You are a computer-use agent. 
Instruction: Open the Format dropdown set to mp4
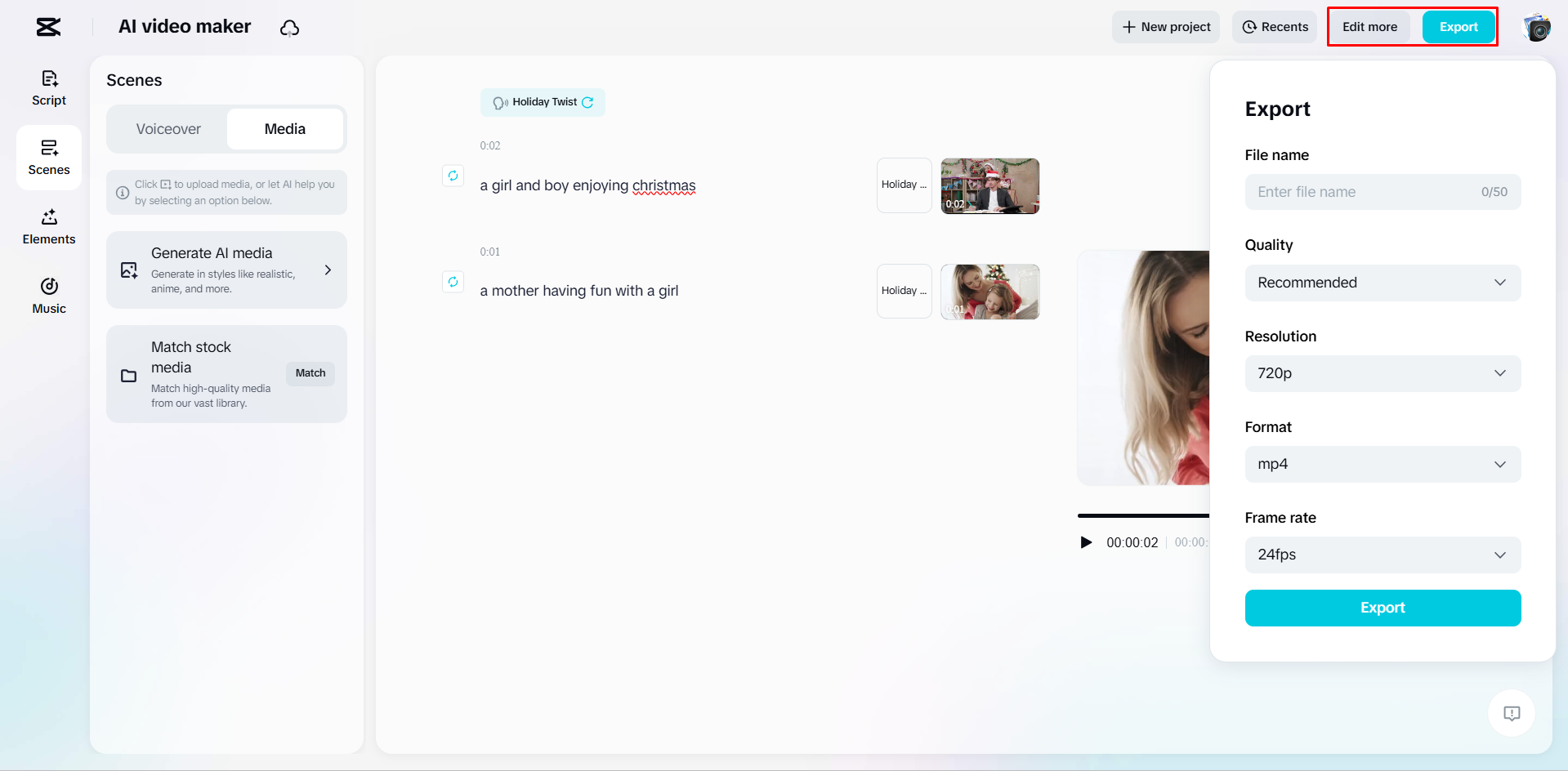[1383, 464]
